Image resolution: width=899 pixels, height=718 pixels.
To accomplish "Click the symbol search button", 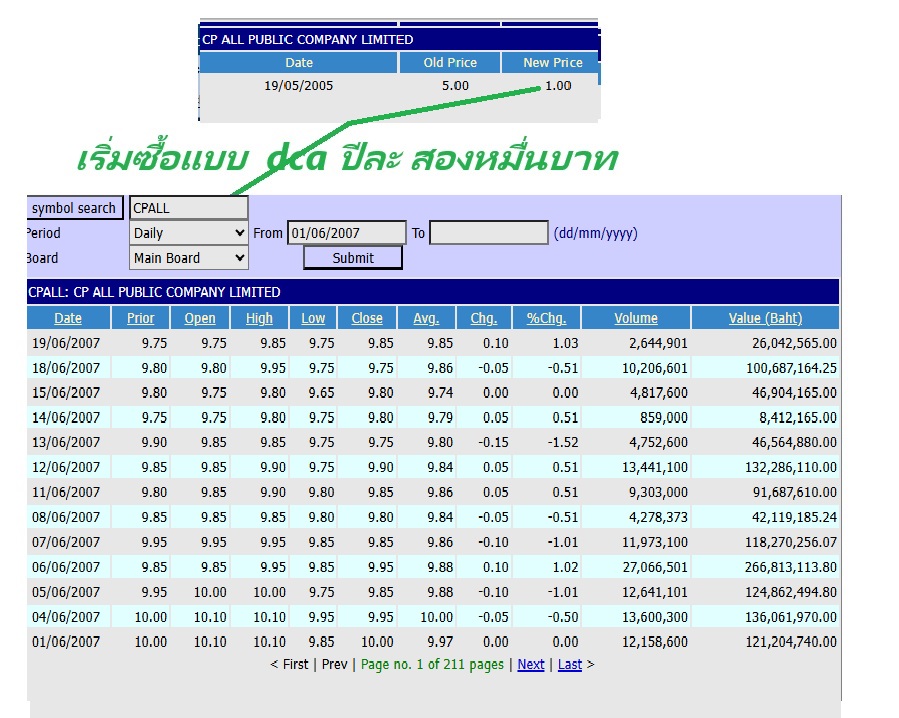I will 75,208.
